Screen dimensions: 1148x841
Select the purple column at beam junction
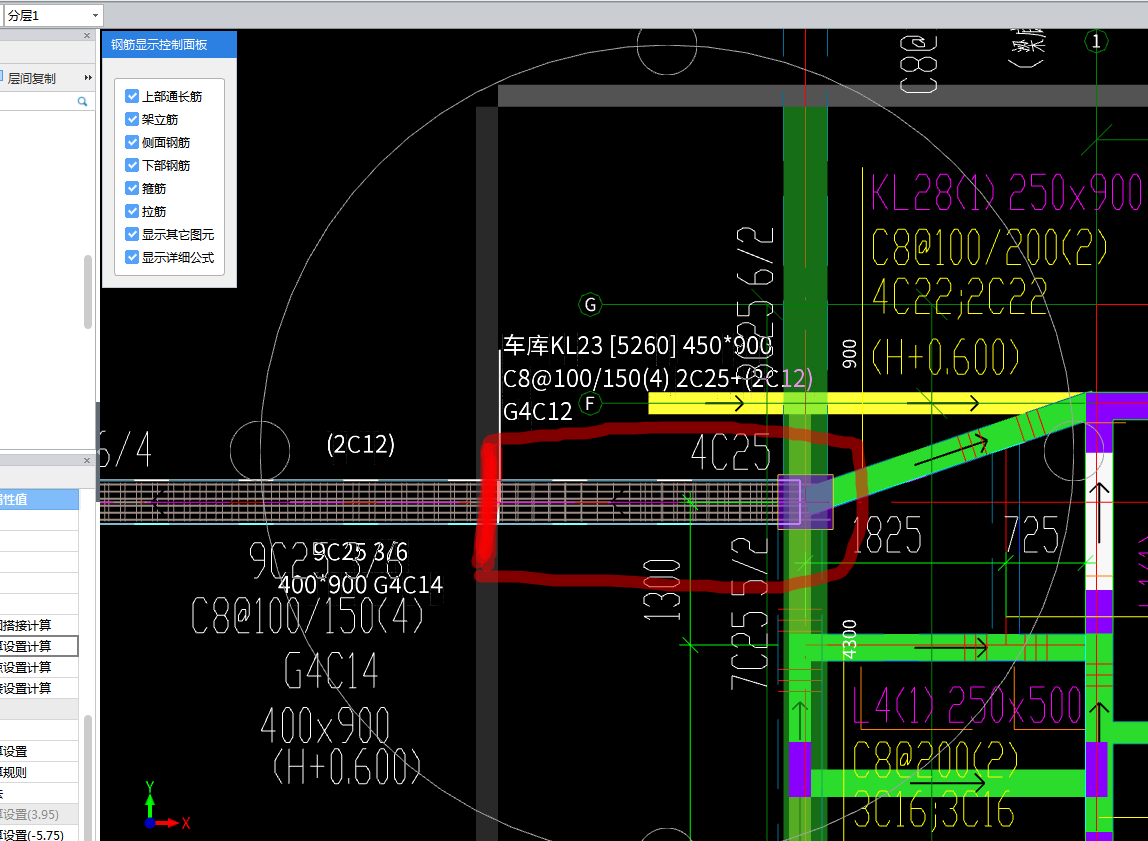tap(805, 501)
